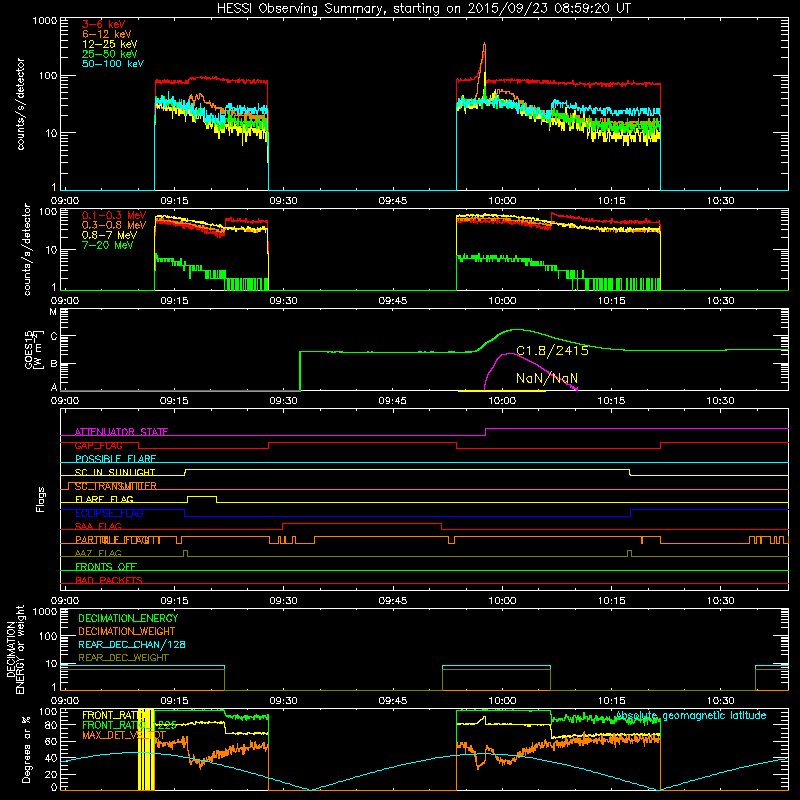
Task: Click the yellow vertical bars in bottom panel
Action: click(x=146, y=749)
